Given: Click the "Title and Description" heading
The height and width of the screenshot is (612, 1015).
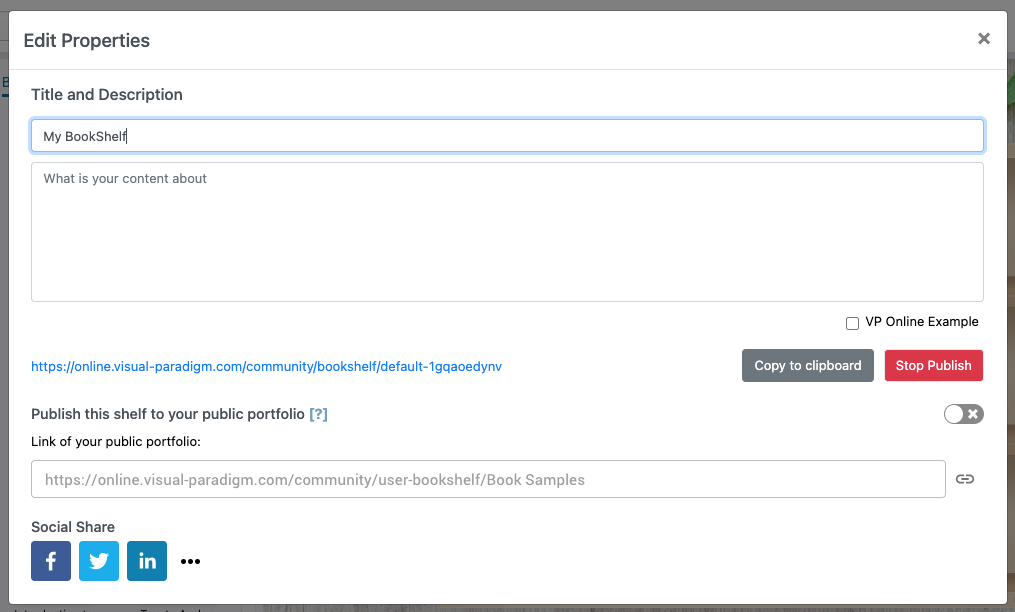Looking at the screenshot, I should pos(107,95).
